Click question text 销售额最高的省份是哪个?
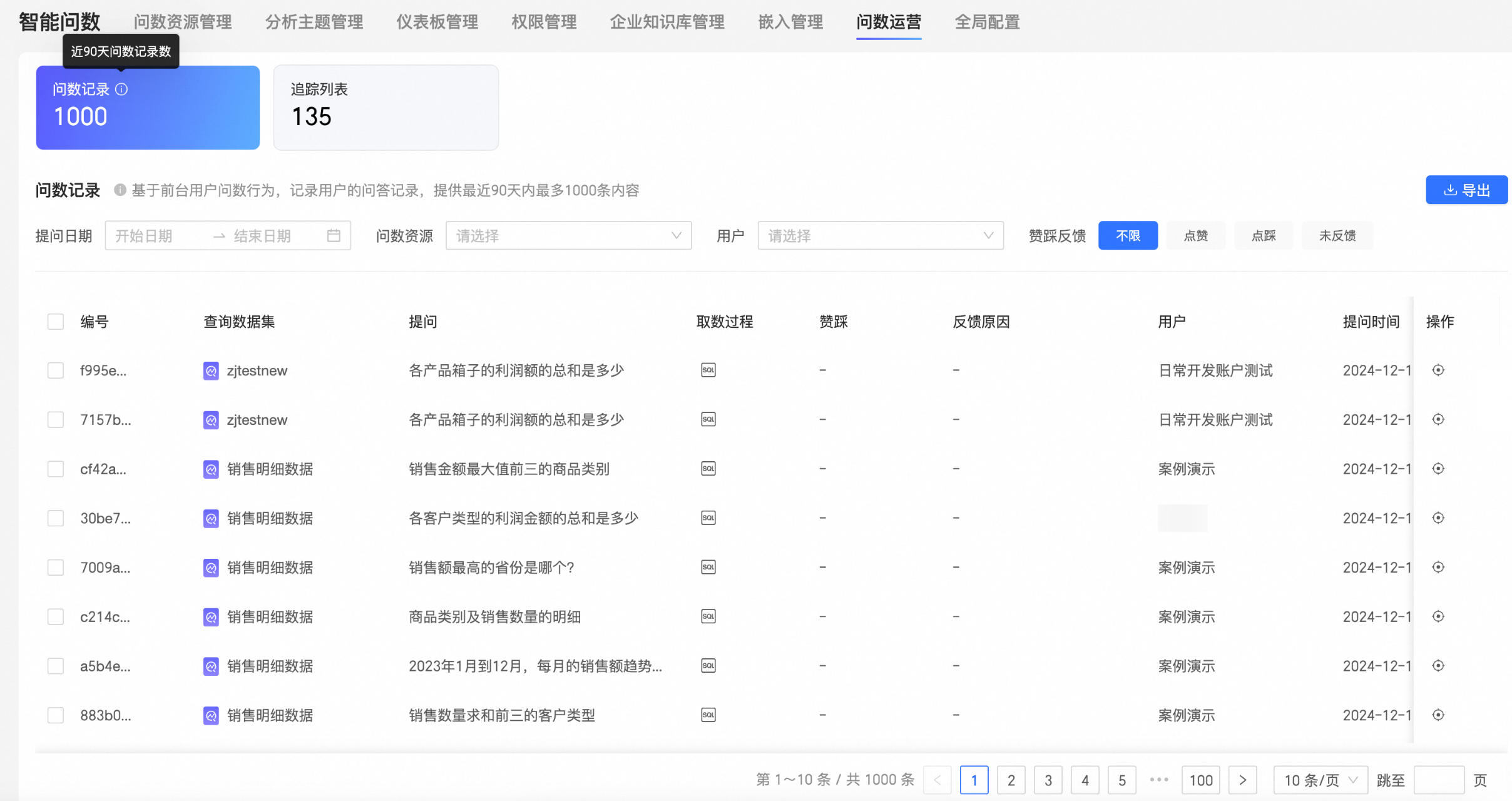The width and height of the screenshot is (1512, 801). (x=491, y=568)
